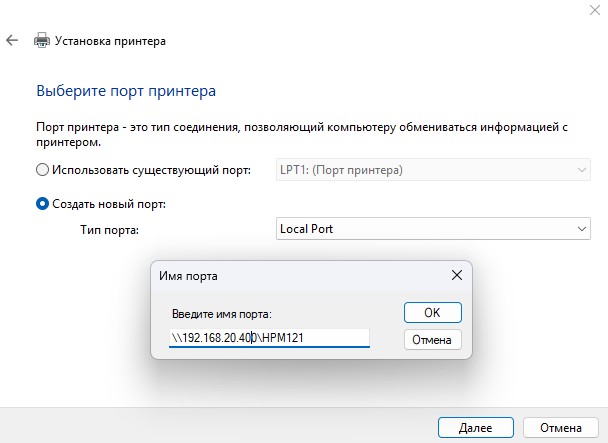This screenshot has height=443, width=608.
Task: Select "Использовать существующий порт" radio button
Action: pos(42,170)
